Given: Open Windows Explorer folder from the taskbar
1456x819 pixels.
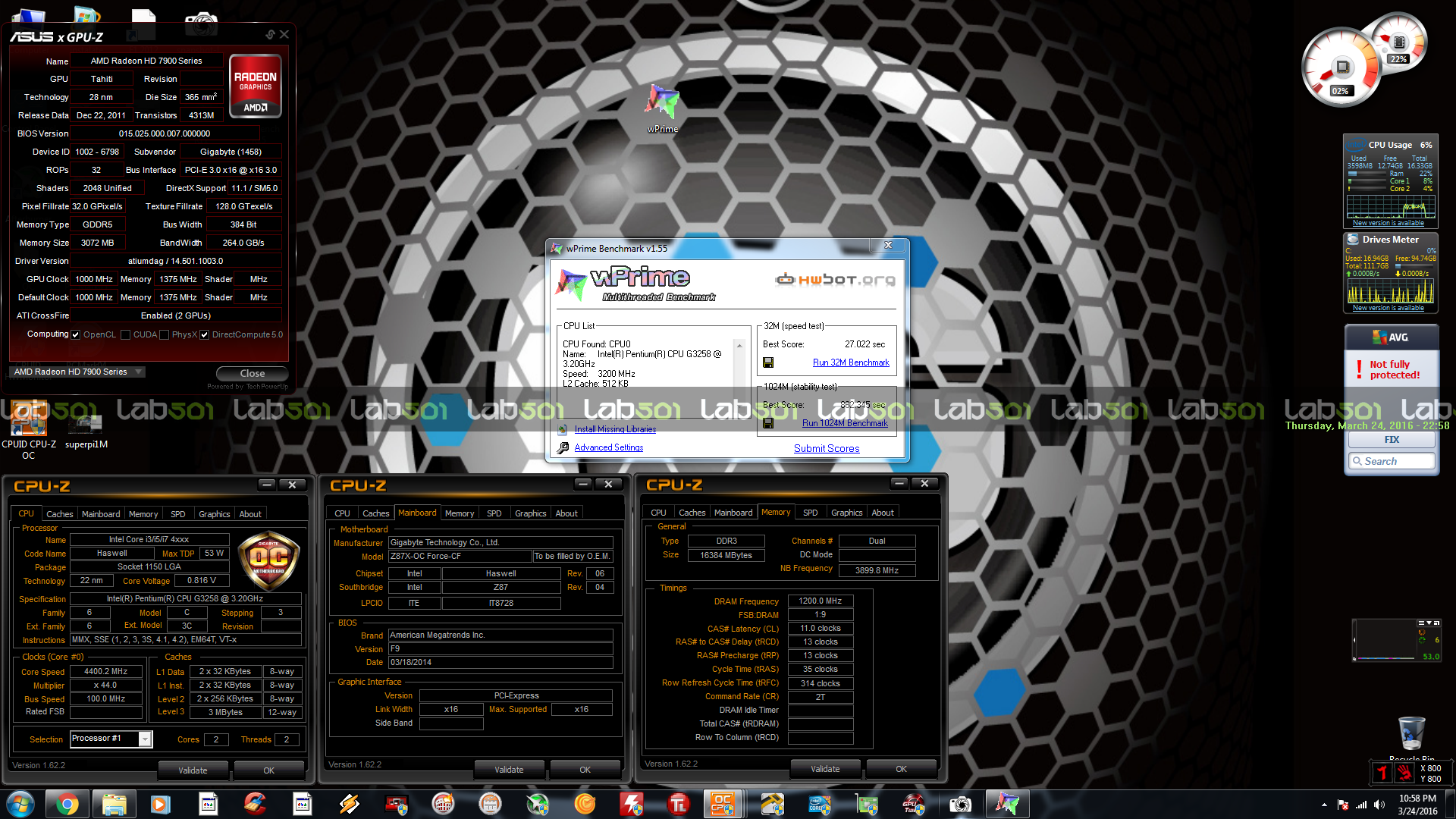Looking at the screenshot, I should (114, 804).
